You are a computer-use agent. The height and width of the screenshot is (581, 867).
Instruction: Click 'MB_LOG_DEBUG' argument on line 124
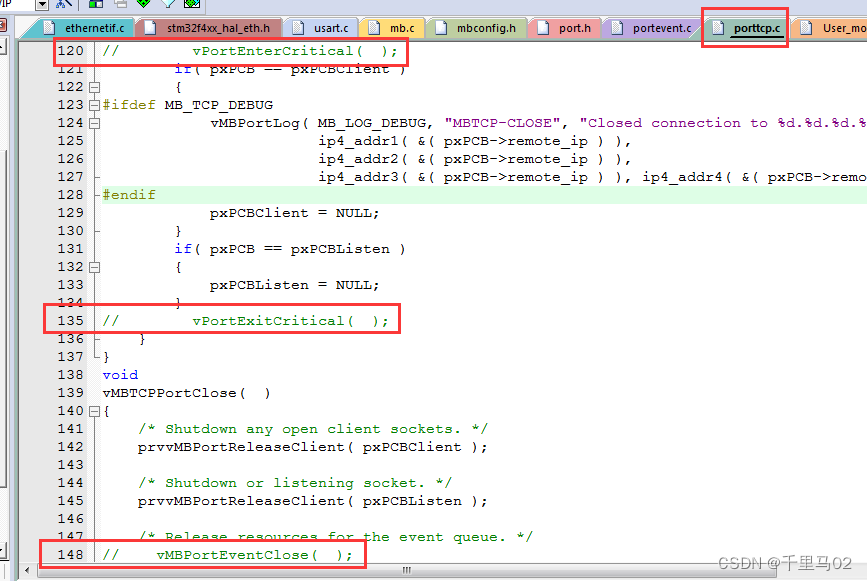point(371,123)
